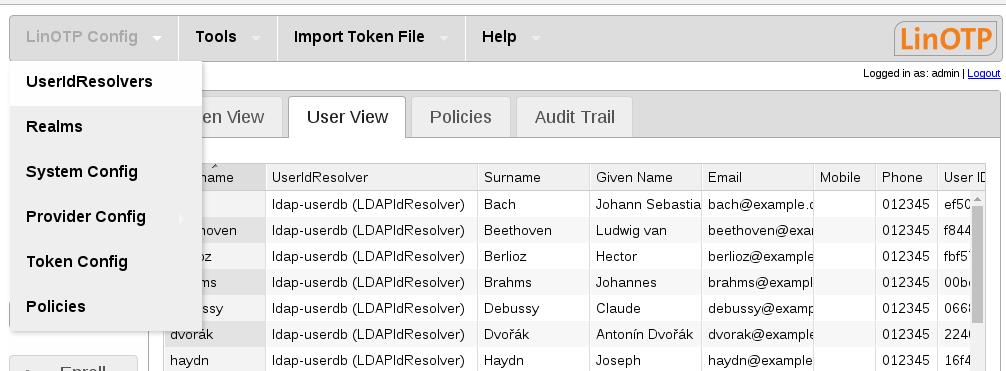Switch to the Policies tab
The width and height of the screenshot is (1006, 371).
point(461,117)
